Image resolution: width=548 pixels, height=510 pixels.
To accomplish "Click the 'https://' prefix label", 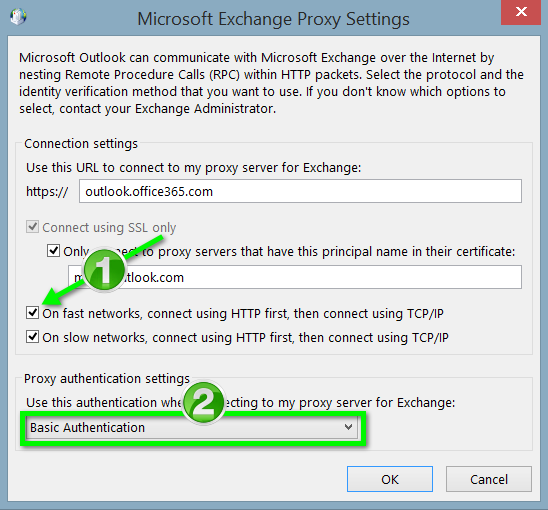I will 47,192.
